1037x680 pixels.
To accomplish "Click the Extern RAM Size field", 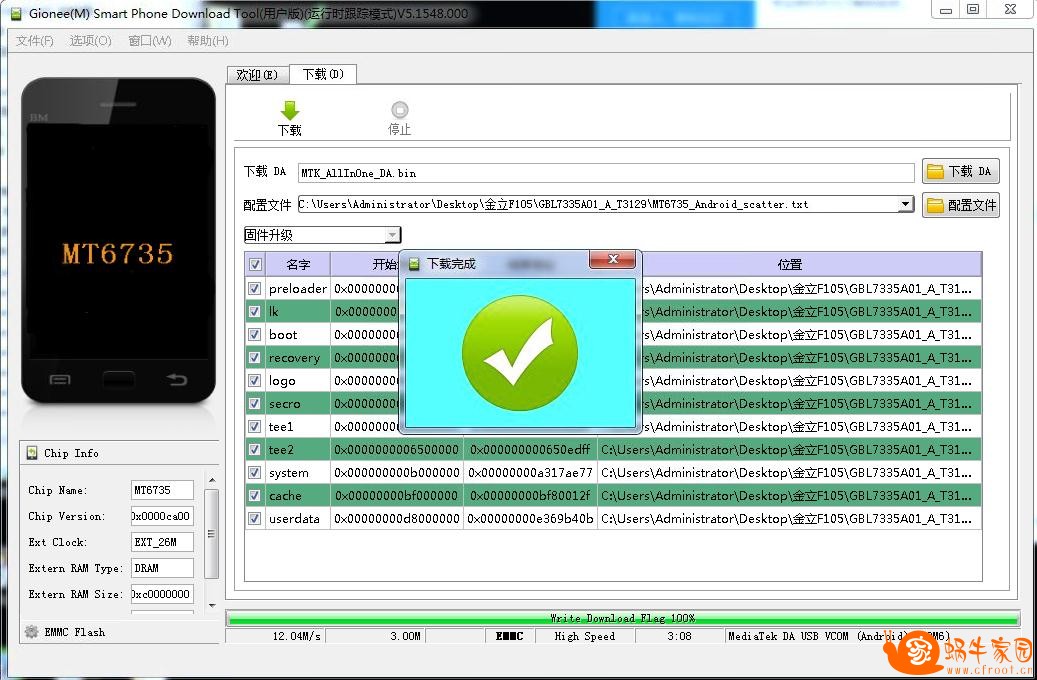I will tap(162, 594).
